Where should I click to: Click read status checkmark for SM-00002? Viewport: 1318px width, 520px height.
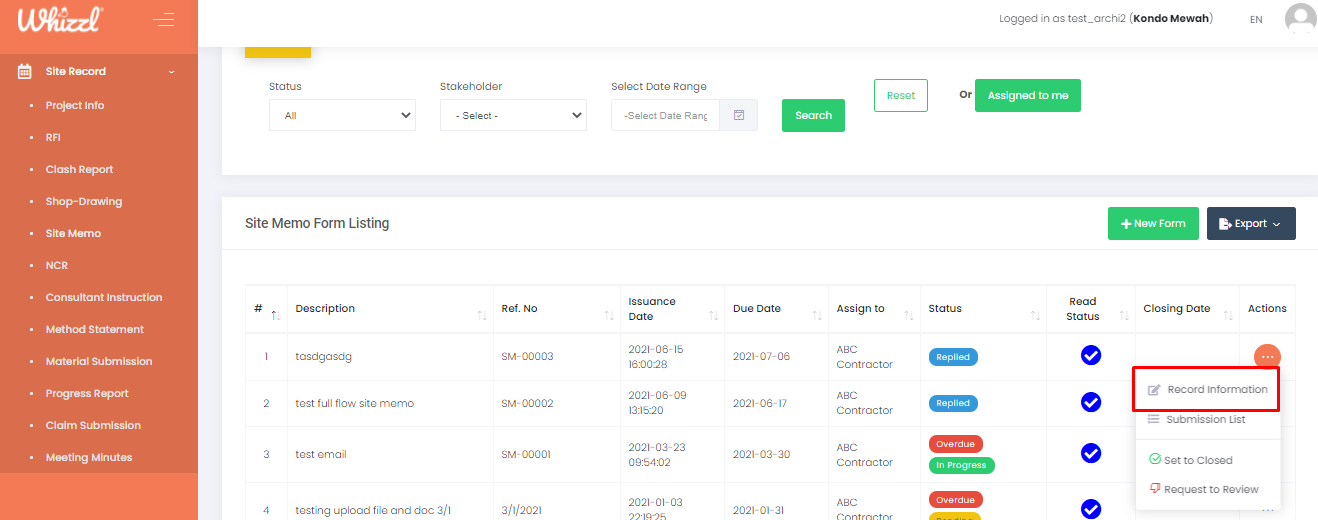click(1091, 402)
